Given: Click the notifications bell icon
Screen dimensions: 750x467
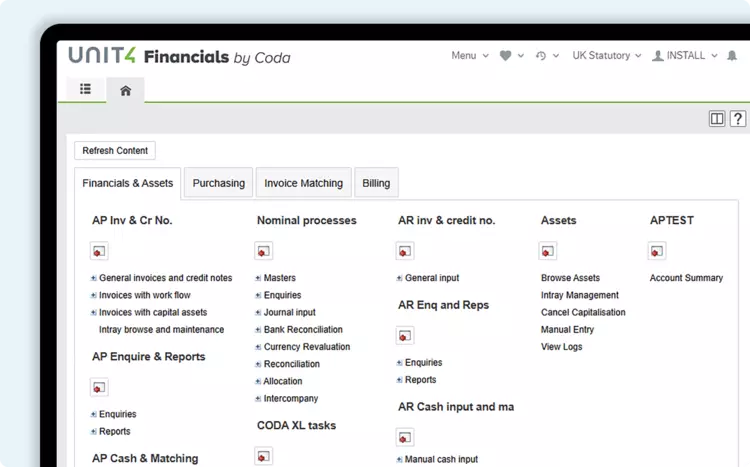Looking at the screenshot, I should click(x=732, y=56).
